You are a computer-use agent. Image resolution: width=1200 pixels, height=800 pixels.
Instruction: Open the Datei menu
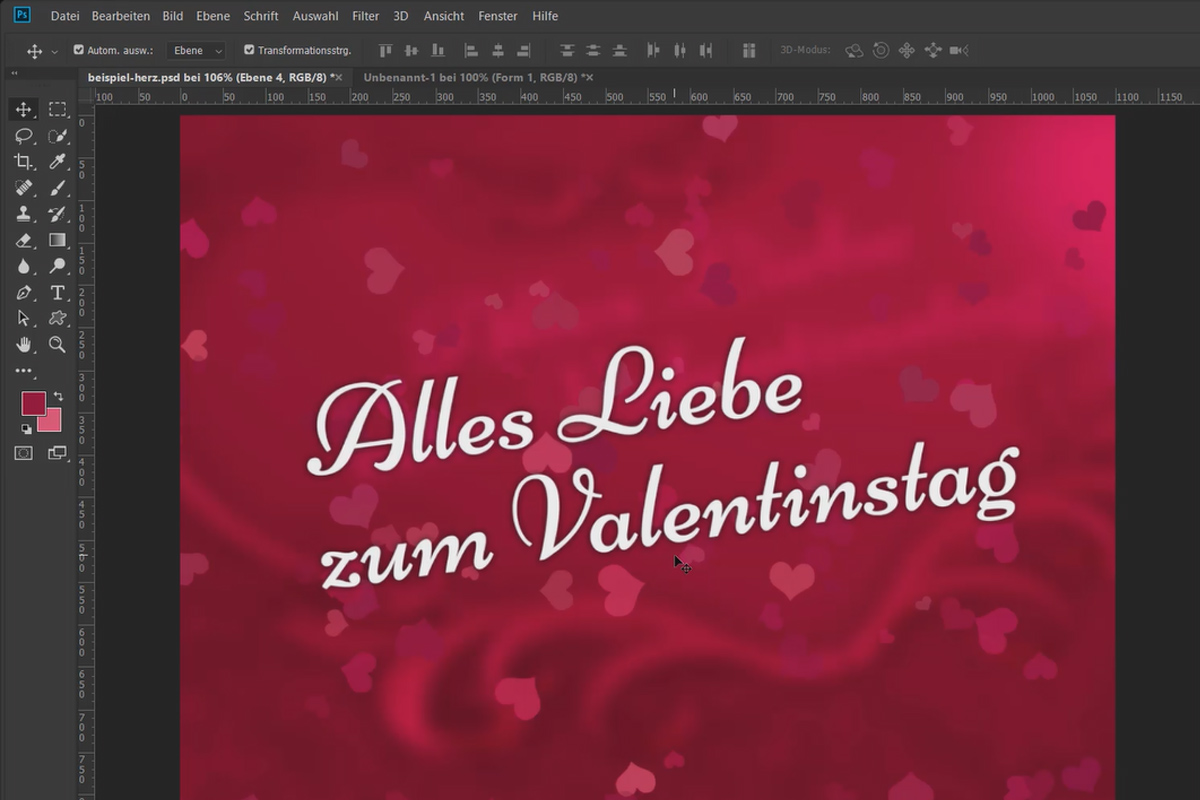(x=64, y=16)
